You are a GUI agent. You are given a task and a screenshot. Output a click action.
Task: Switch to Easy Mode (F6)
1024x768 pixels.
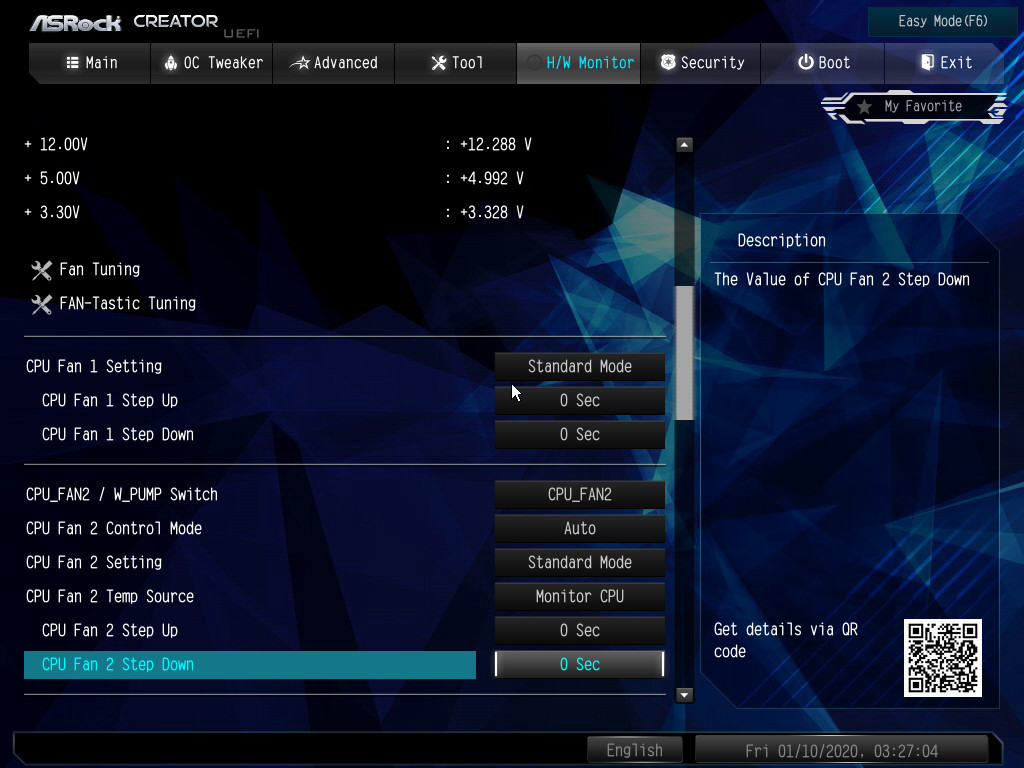tap(928, 21)
